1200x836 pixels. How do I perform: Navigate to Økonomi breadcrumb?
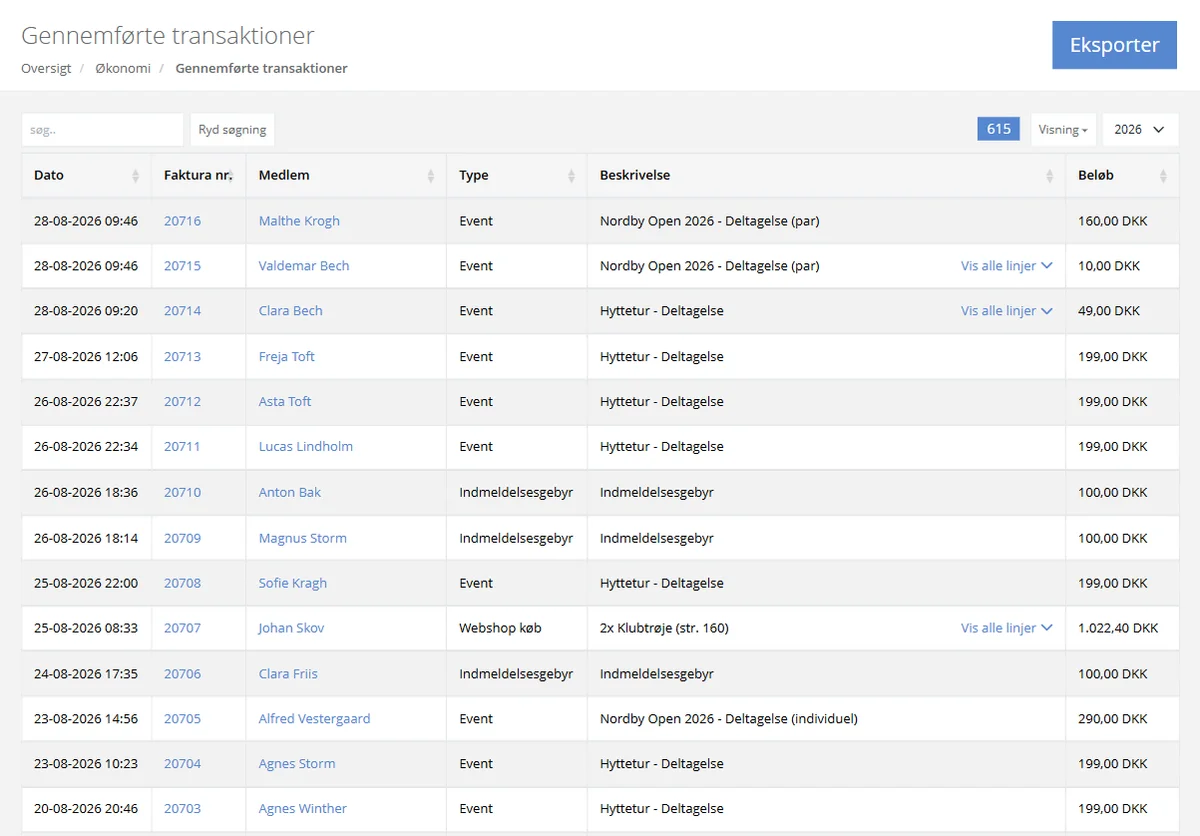123,69
